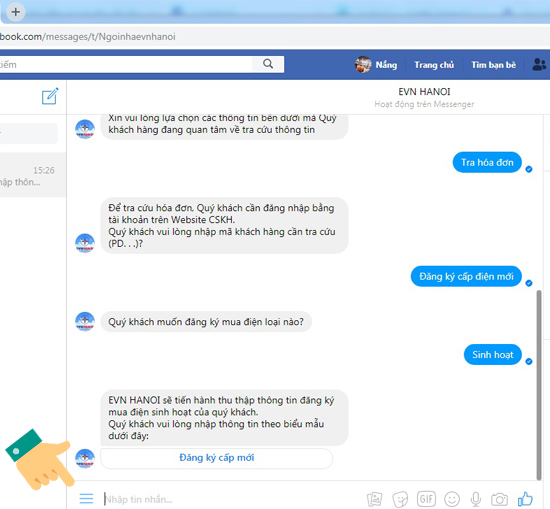
Task: Click the search magnifier icon
Action: point(268,64)
